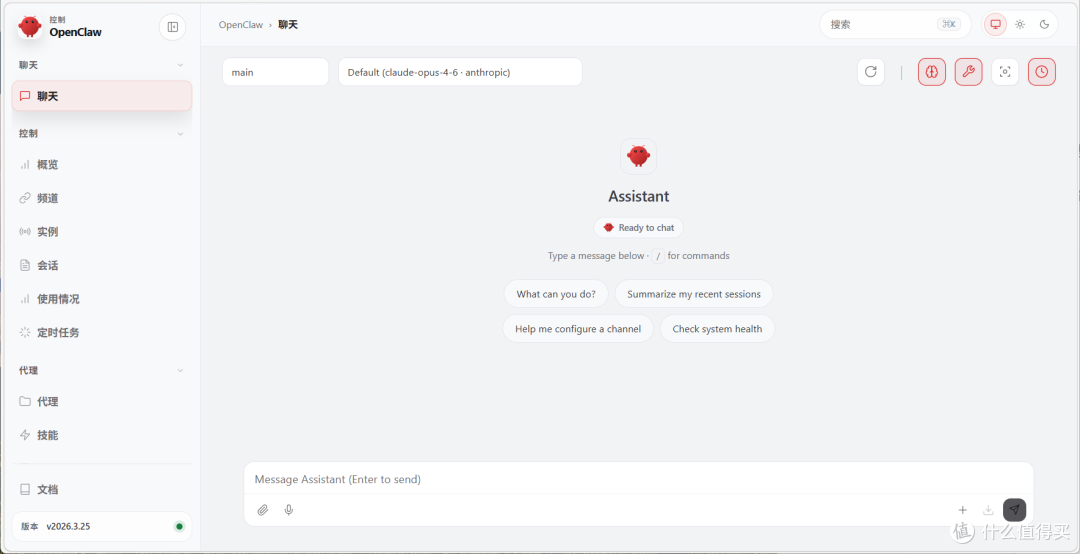Switch to the light sun theme

pos(1020,24)
